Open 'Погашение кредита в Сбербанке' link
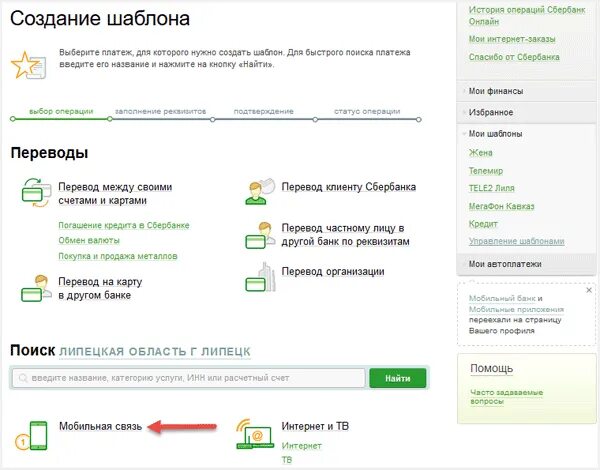Screen dimensions: 600x470 tap(124, 225)
